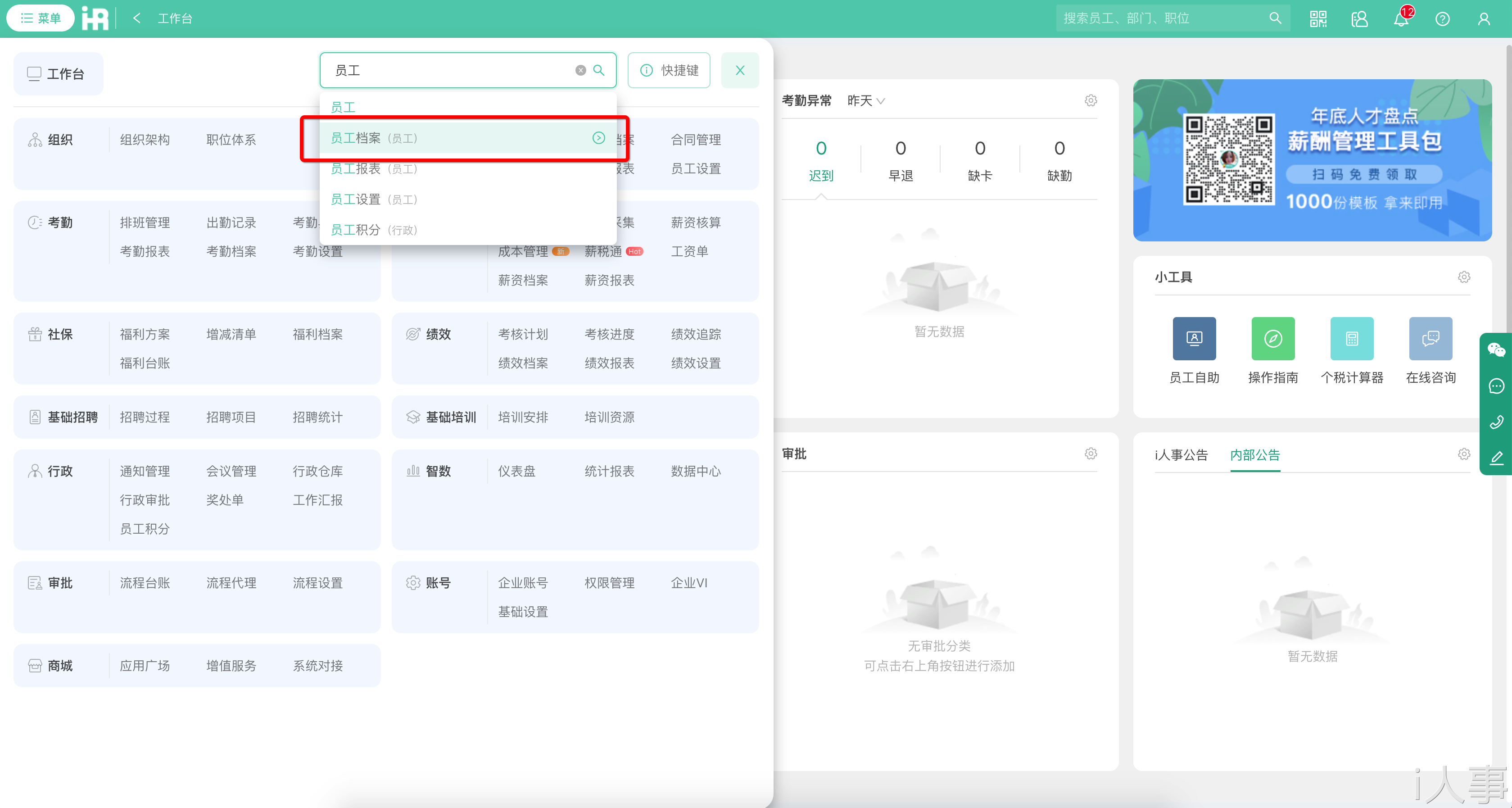Screen dimensions: 1512x808
Task: Open 员工自助 tool icon
Action: click(x=1194, y=338)
